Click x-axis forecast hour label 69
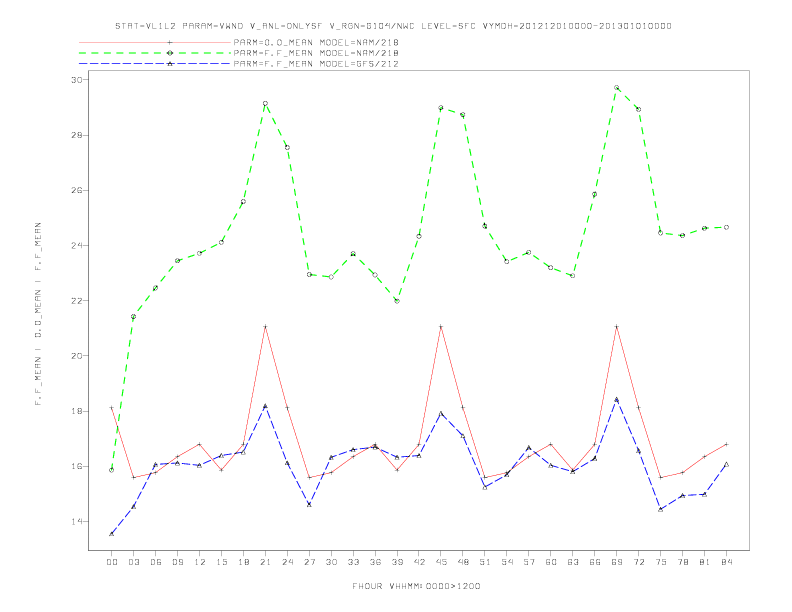The height and width of the screenshot is (612, 792). click(x=617, y=562)
